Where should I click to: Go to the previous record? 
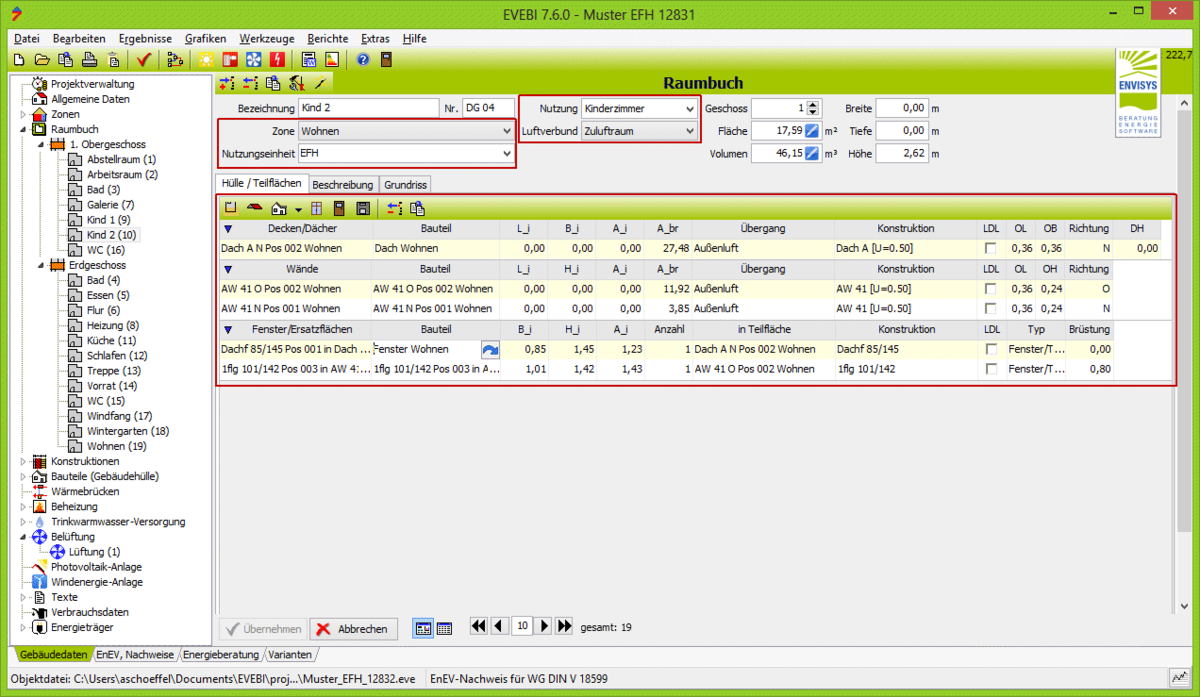coord(499,626)
